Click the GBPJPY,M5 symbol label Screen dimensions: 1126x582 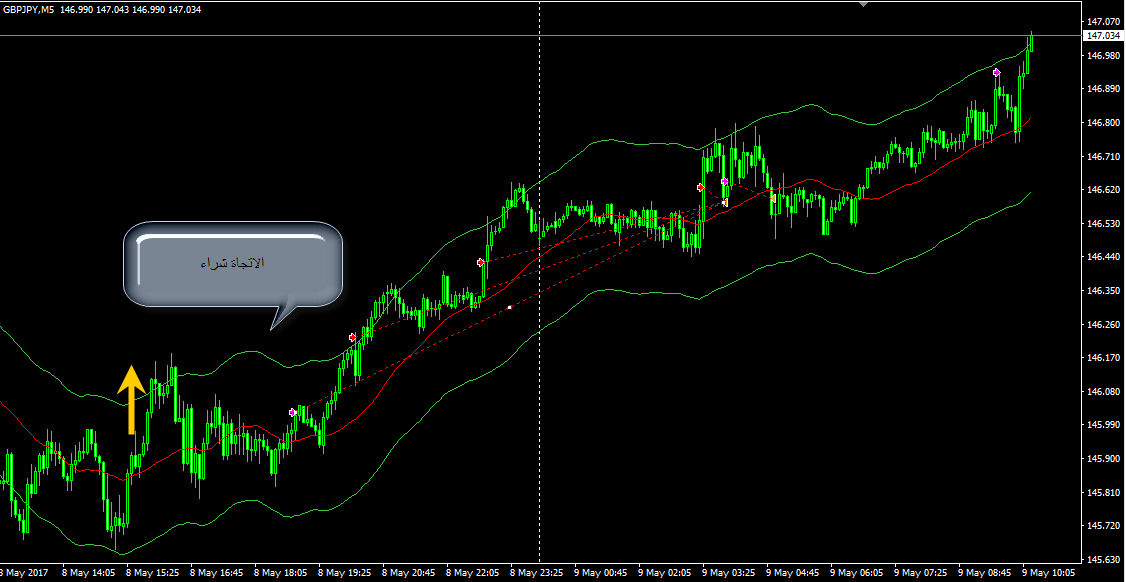[28, 10]
